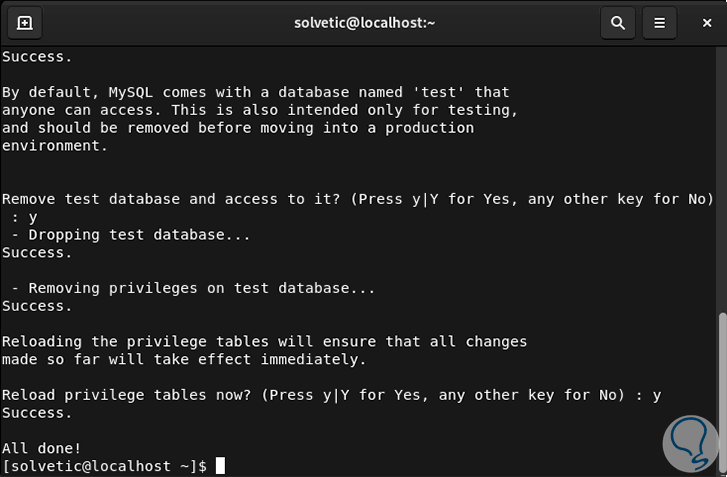Click the "Remove test database" question line
The height and width of the screenshot is (477, 727).
coord(357,199)
